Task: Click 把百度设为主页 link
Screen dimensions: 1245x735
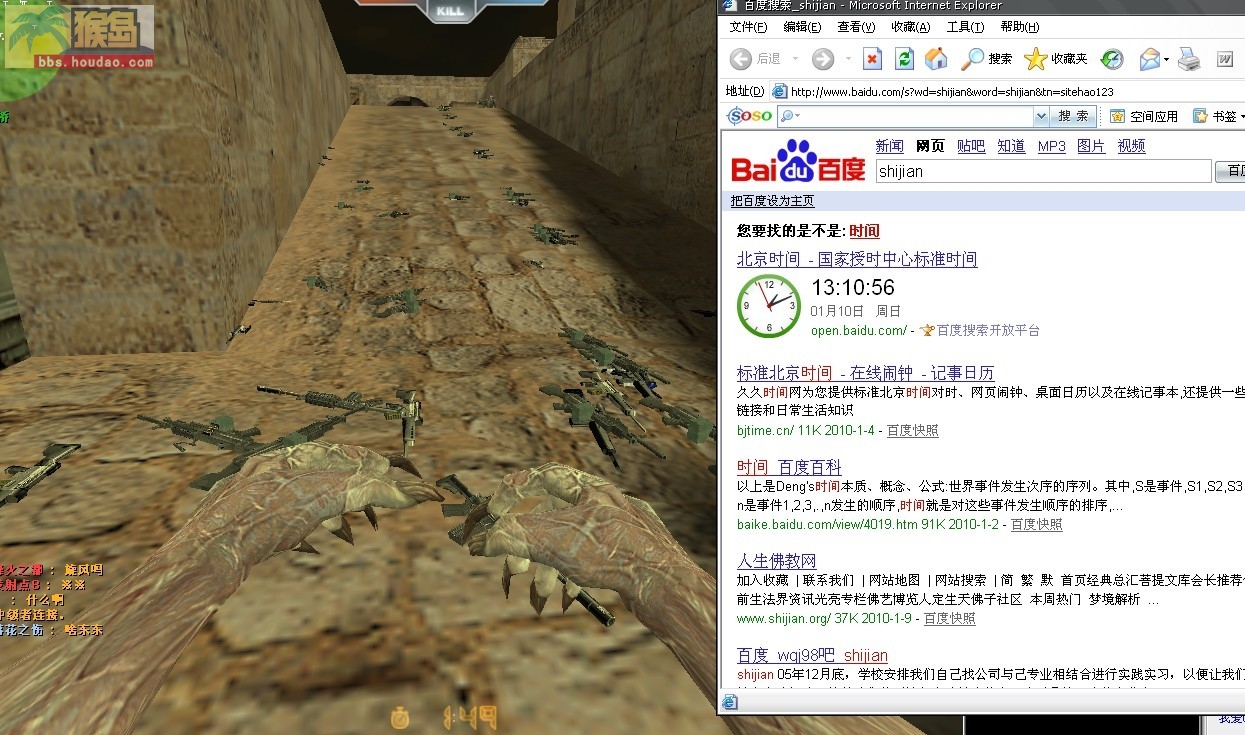Action: click(x=772, y=201)
